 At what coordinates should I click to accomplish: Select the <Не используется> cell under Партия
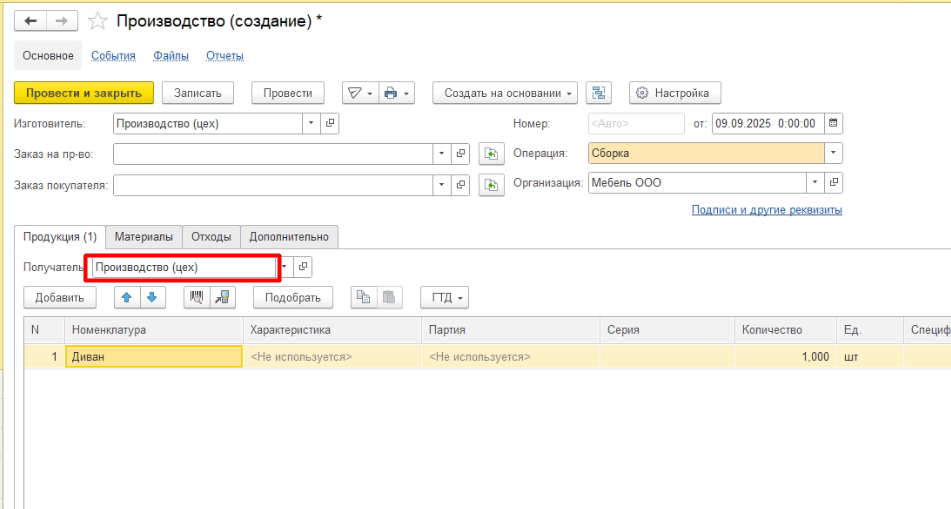pos(510,357)
